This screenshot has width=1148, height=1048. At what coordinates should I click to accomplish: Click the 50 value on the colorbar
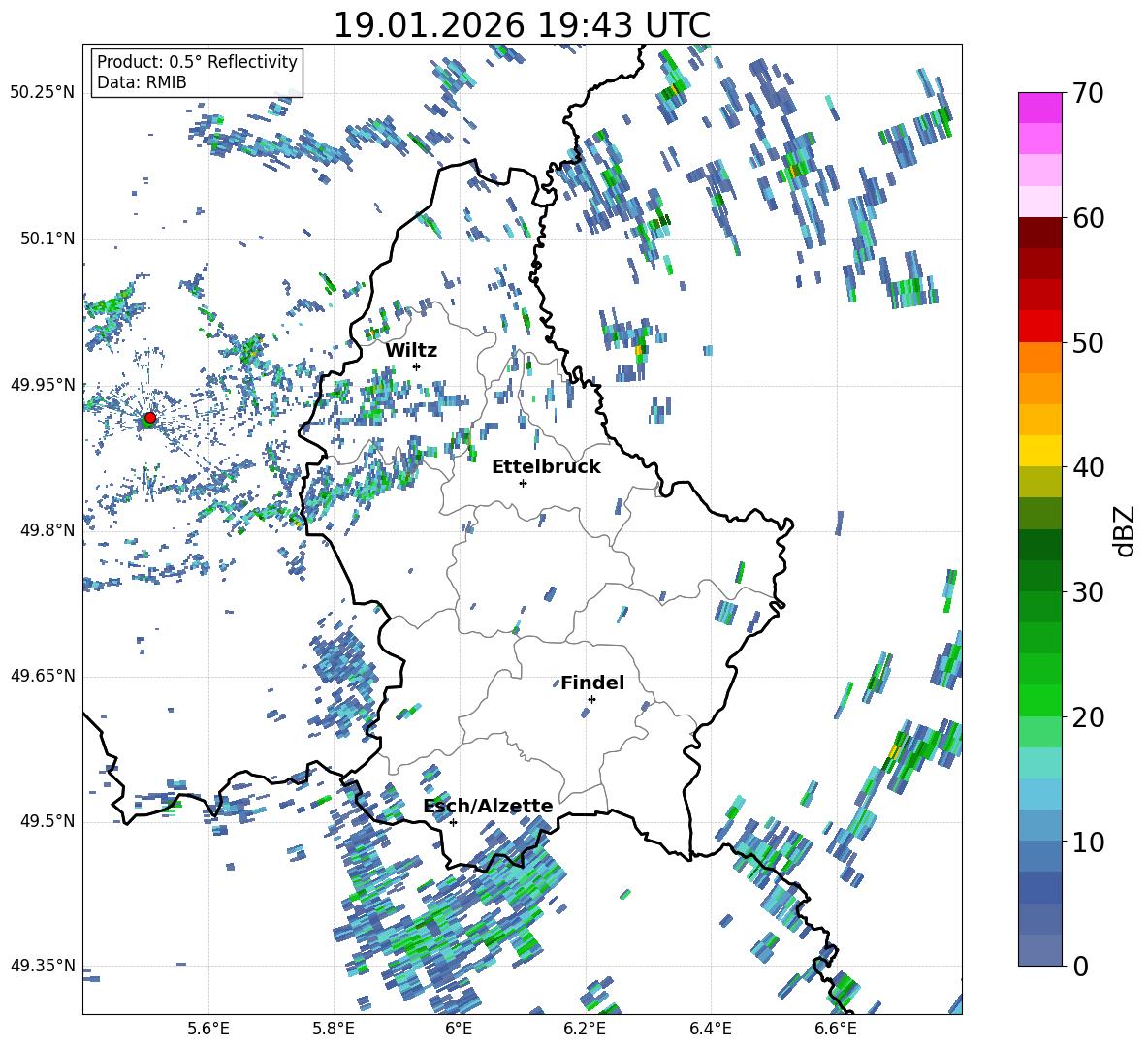(1087, 342)
